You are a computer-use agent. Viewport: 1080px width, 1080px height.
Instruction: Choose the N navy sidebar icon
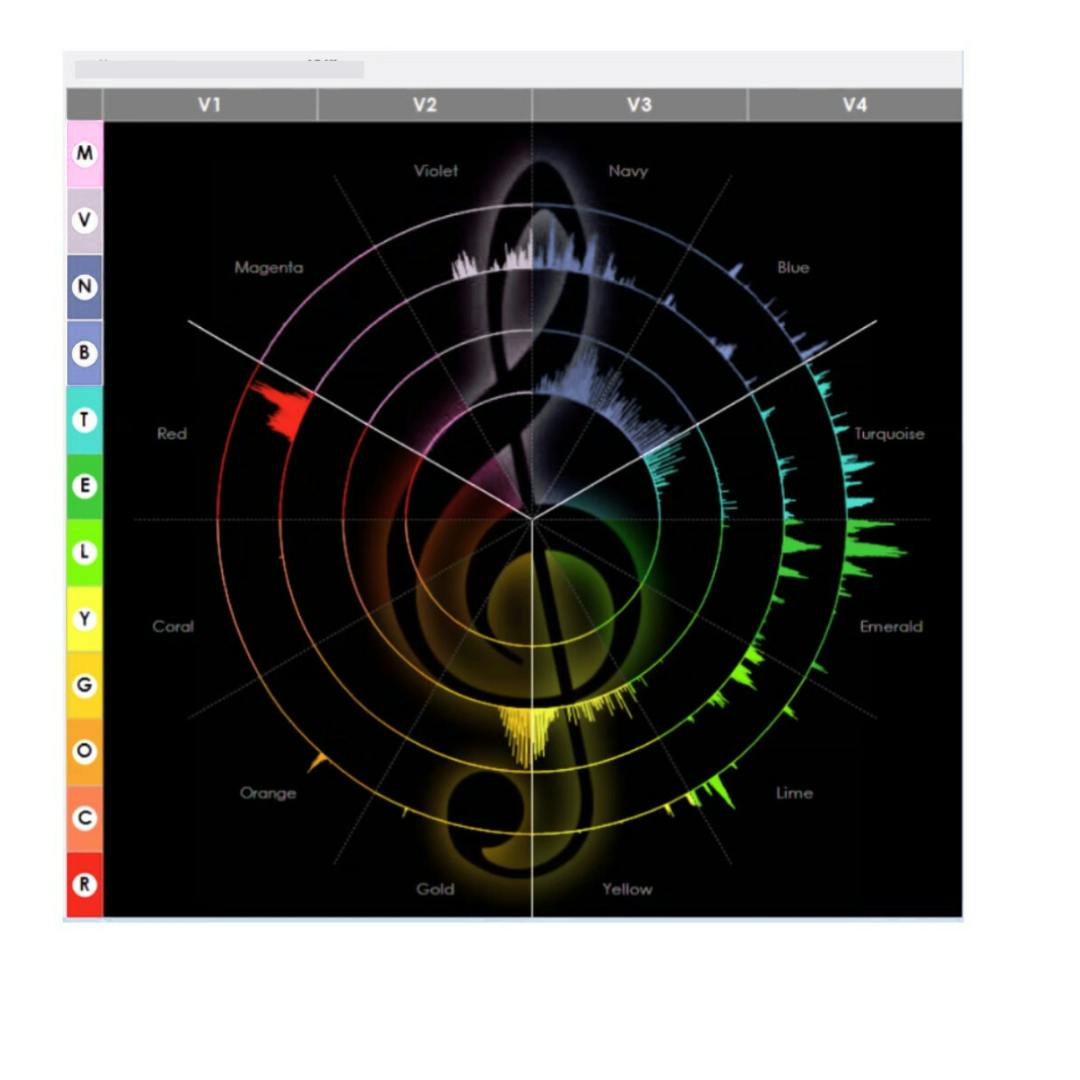coord(85,287)
